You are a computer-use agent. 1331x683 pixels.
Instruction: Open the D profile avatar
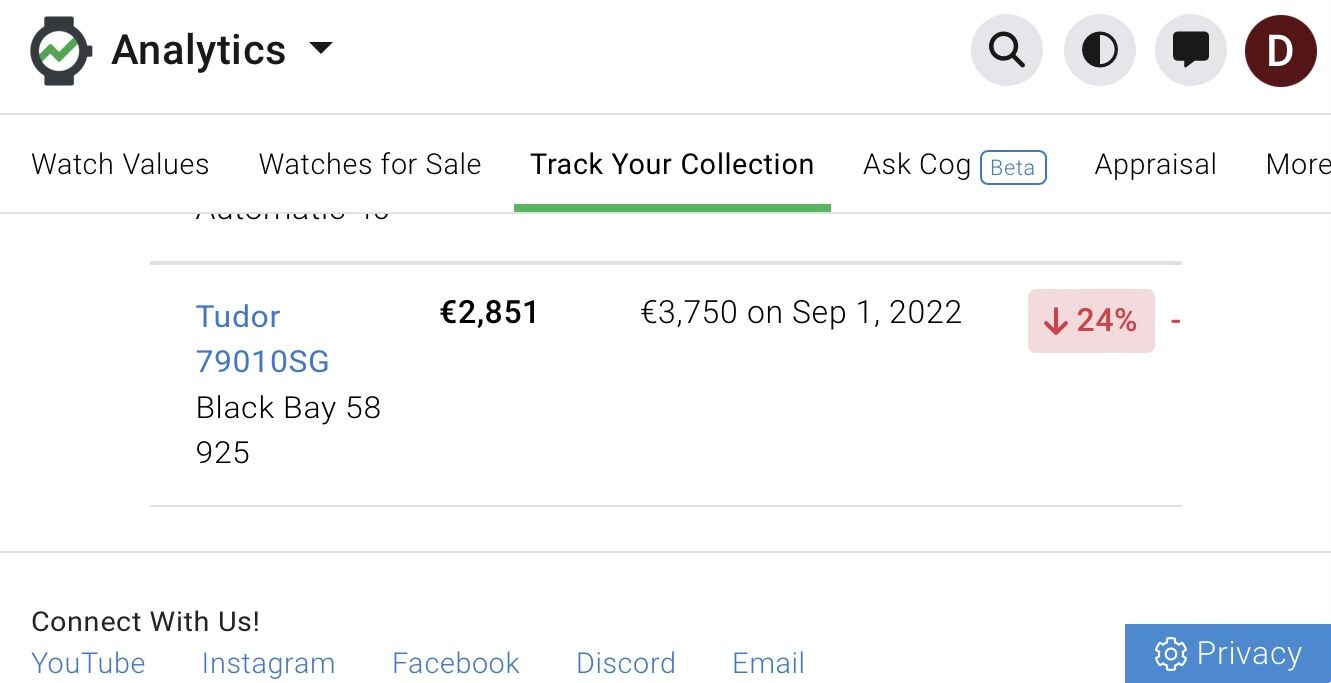(1281, 50)
